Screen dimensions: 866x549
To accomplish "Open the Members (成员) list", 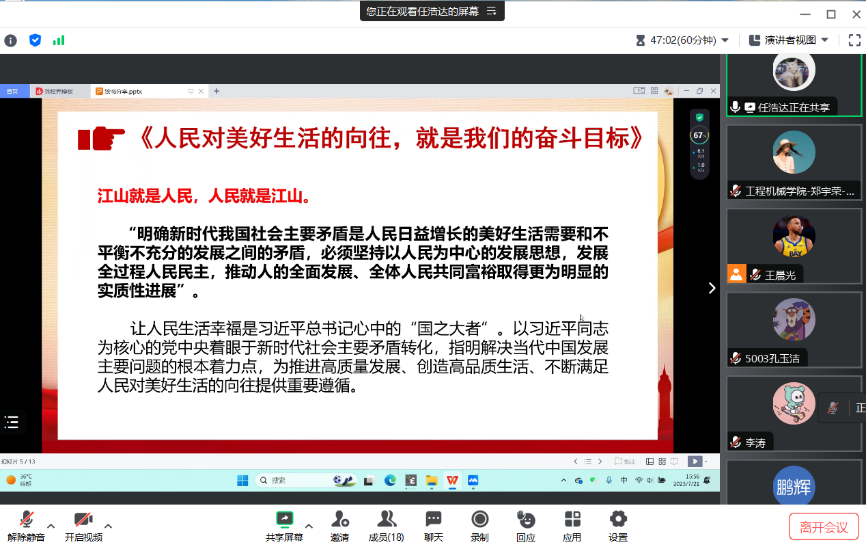I will coord(386,525).
